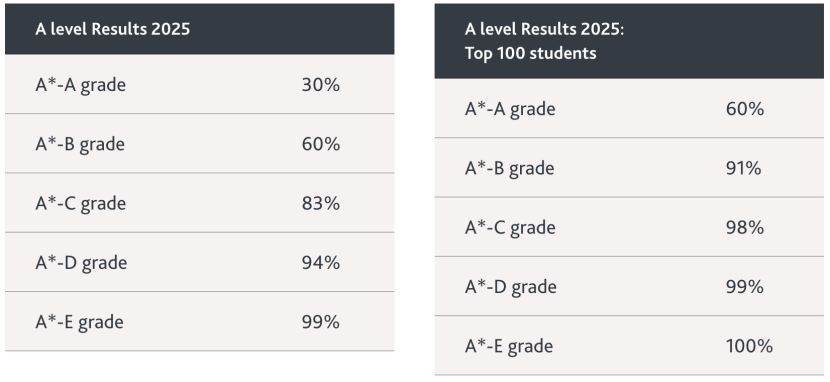Select the A*-D grade label in left table
830x382 pixels.
[81, 262]
